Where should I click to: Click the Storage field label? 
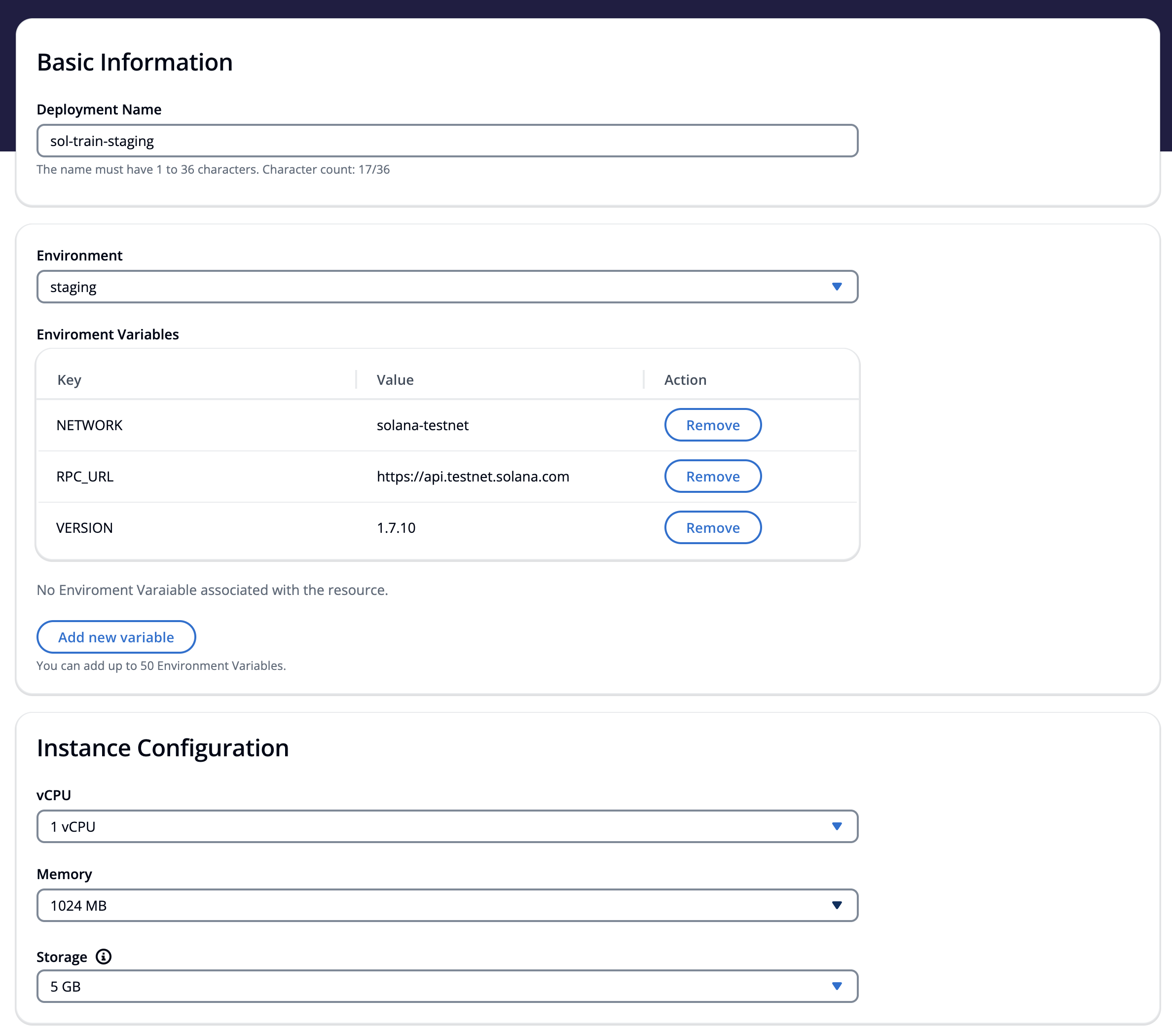[62, 958]
